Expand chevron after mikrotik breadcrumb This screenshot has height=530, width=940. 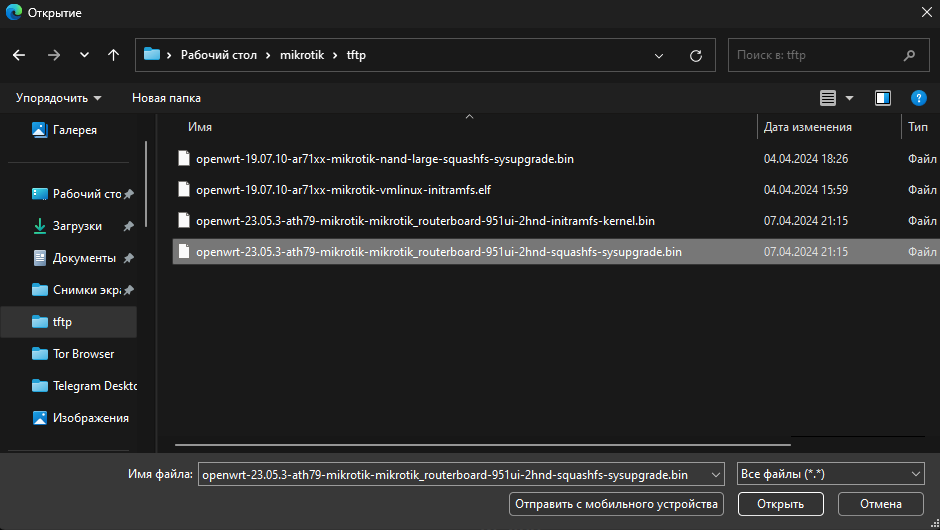335,55
